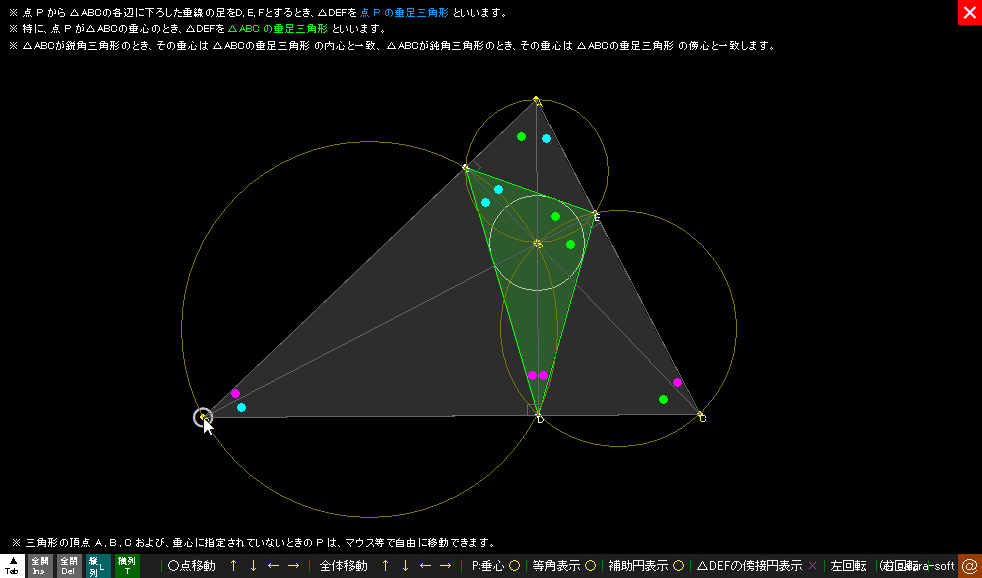Click the 縦列 L layout button
This screenshot has width=982, height=578.
pyautogui.click(x=98, y=566)
